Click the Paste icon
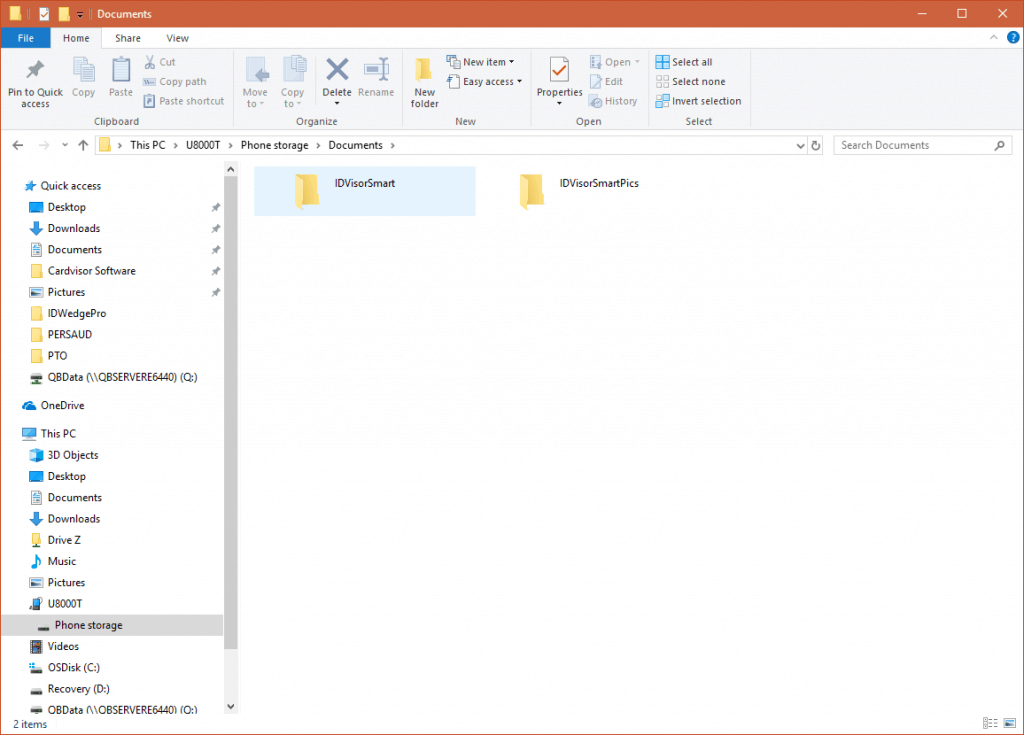The image size is (1024, 735). click(120, 74)
